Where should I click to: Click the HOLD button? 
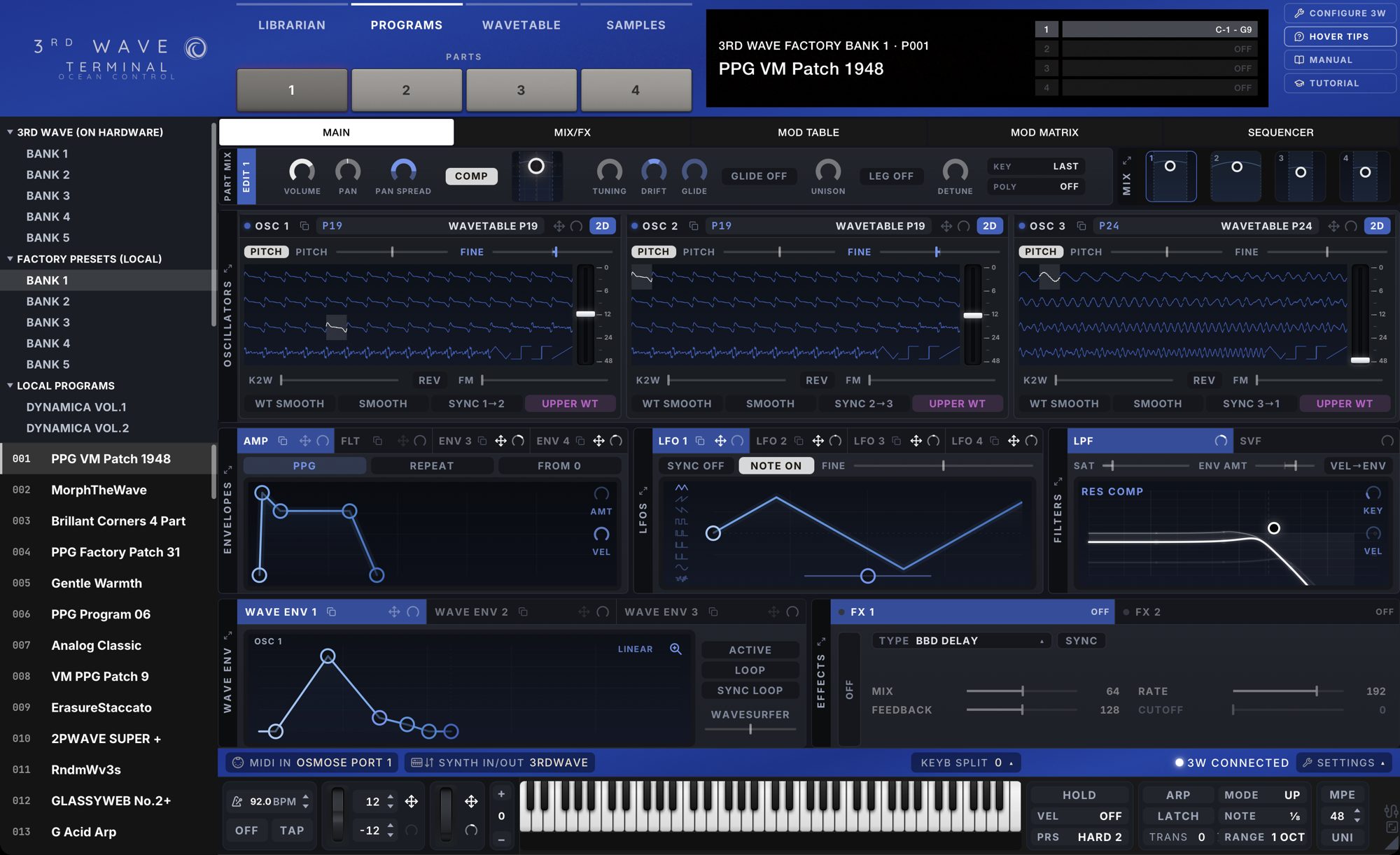(1079, 796)
